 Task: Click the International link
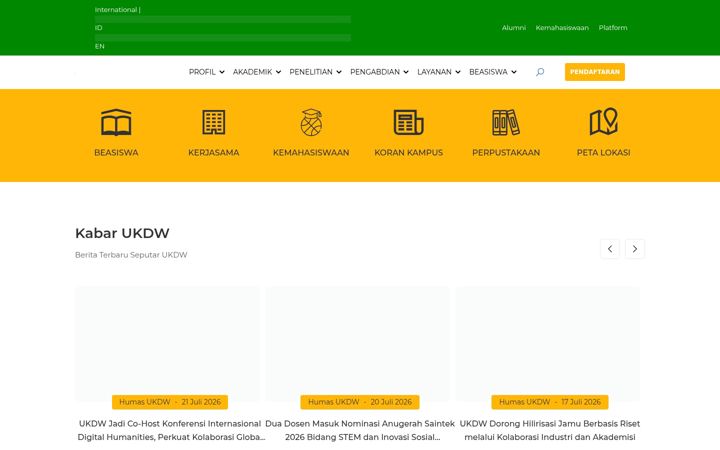click(116, 10)
